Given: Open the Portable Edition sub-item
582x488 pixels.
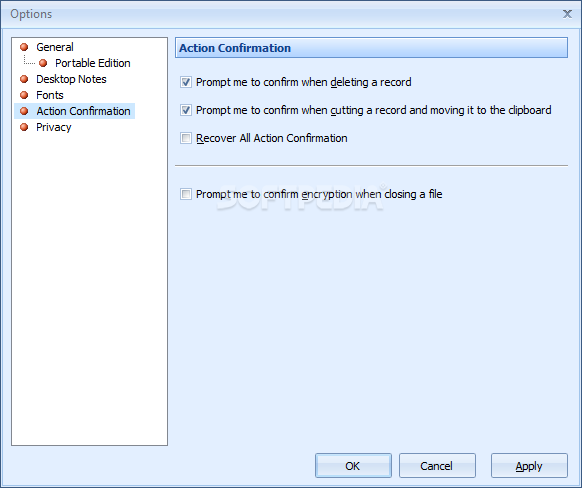Looking at the screenshot, I should [x=93, y=63].
